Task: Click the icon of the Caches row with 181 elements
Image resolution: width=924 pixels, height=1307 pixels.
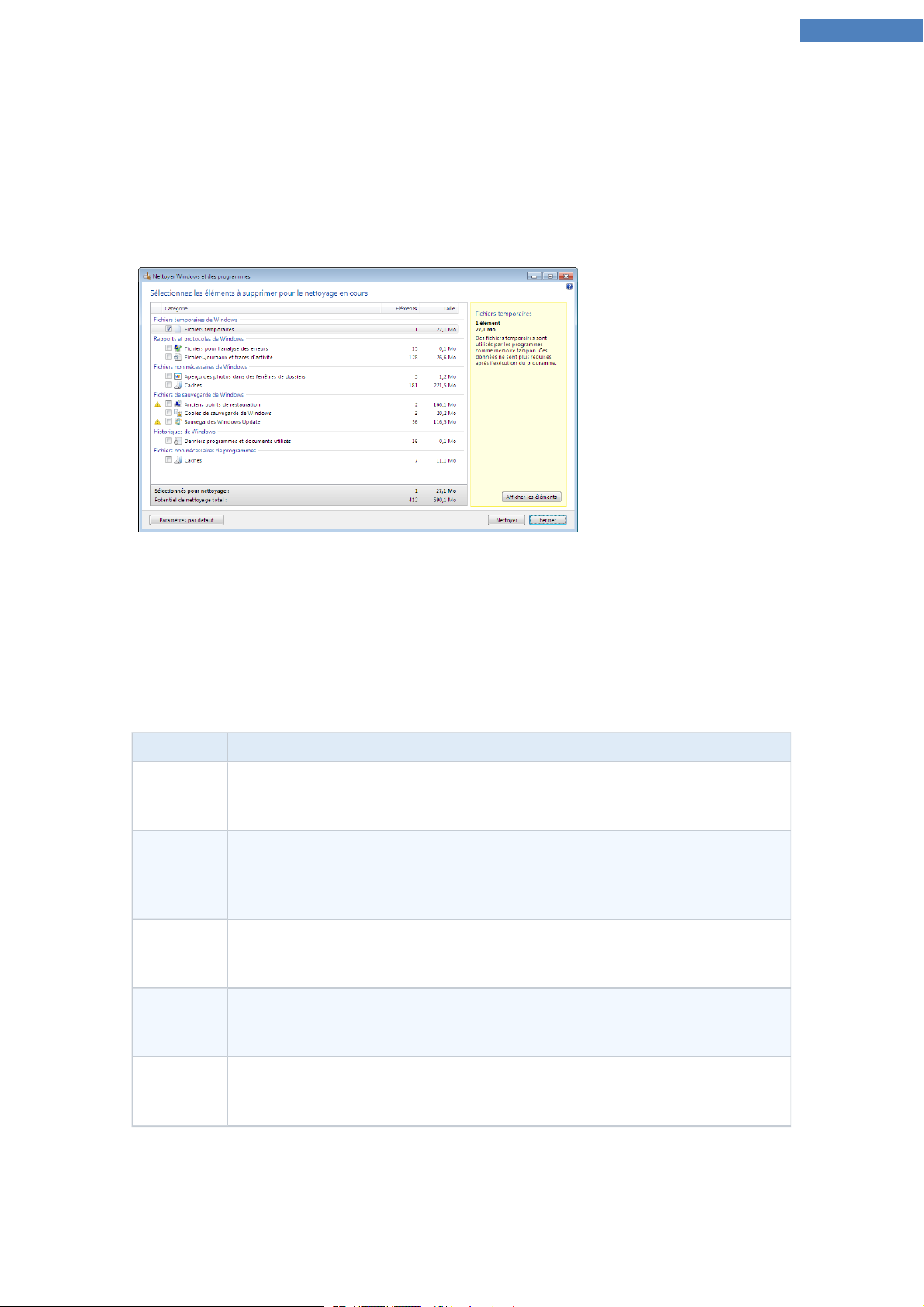Action: (178, 385)
